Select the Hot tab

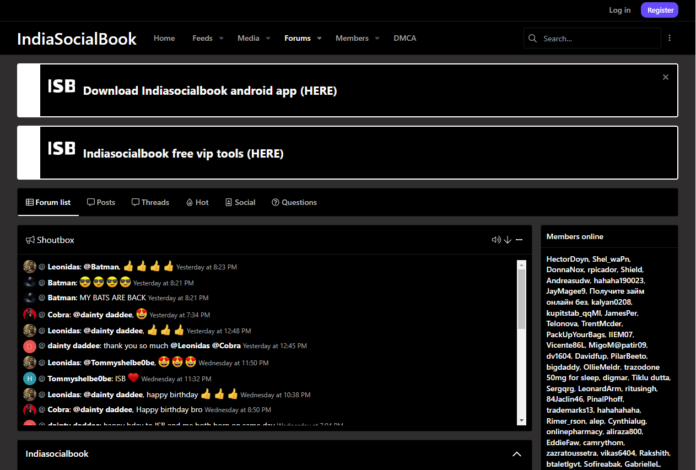click(197, 202)
